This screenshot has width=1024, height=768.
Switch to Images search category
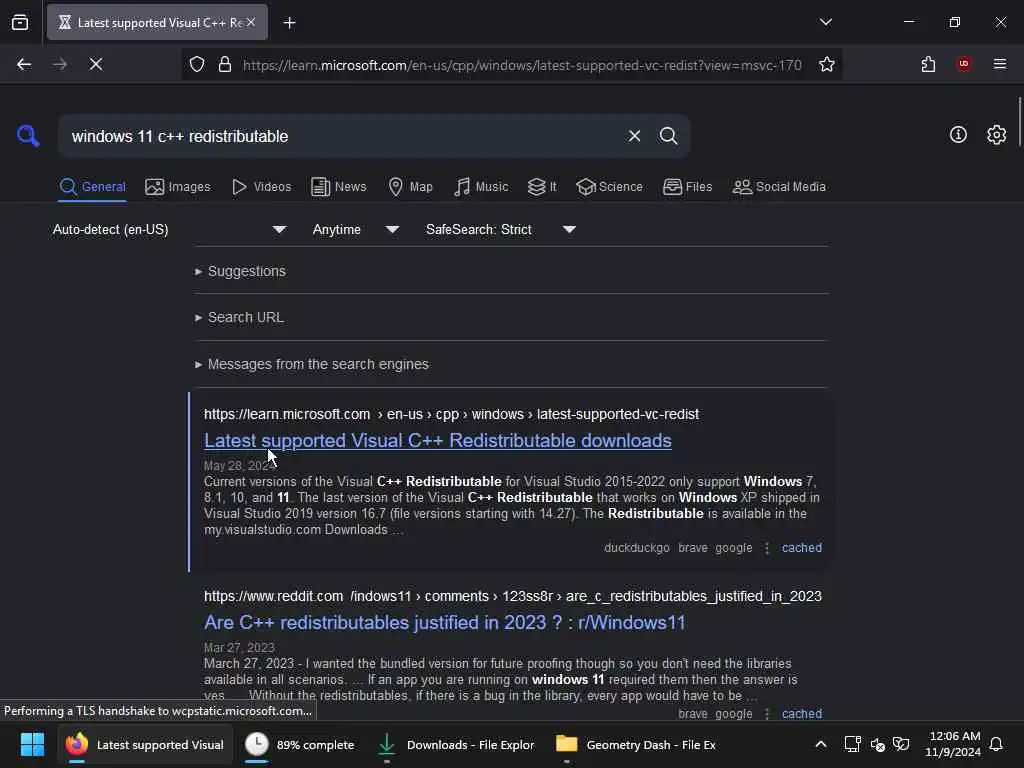pos(178,187)
